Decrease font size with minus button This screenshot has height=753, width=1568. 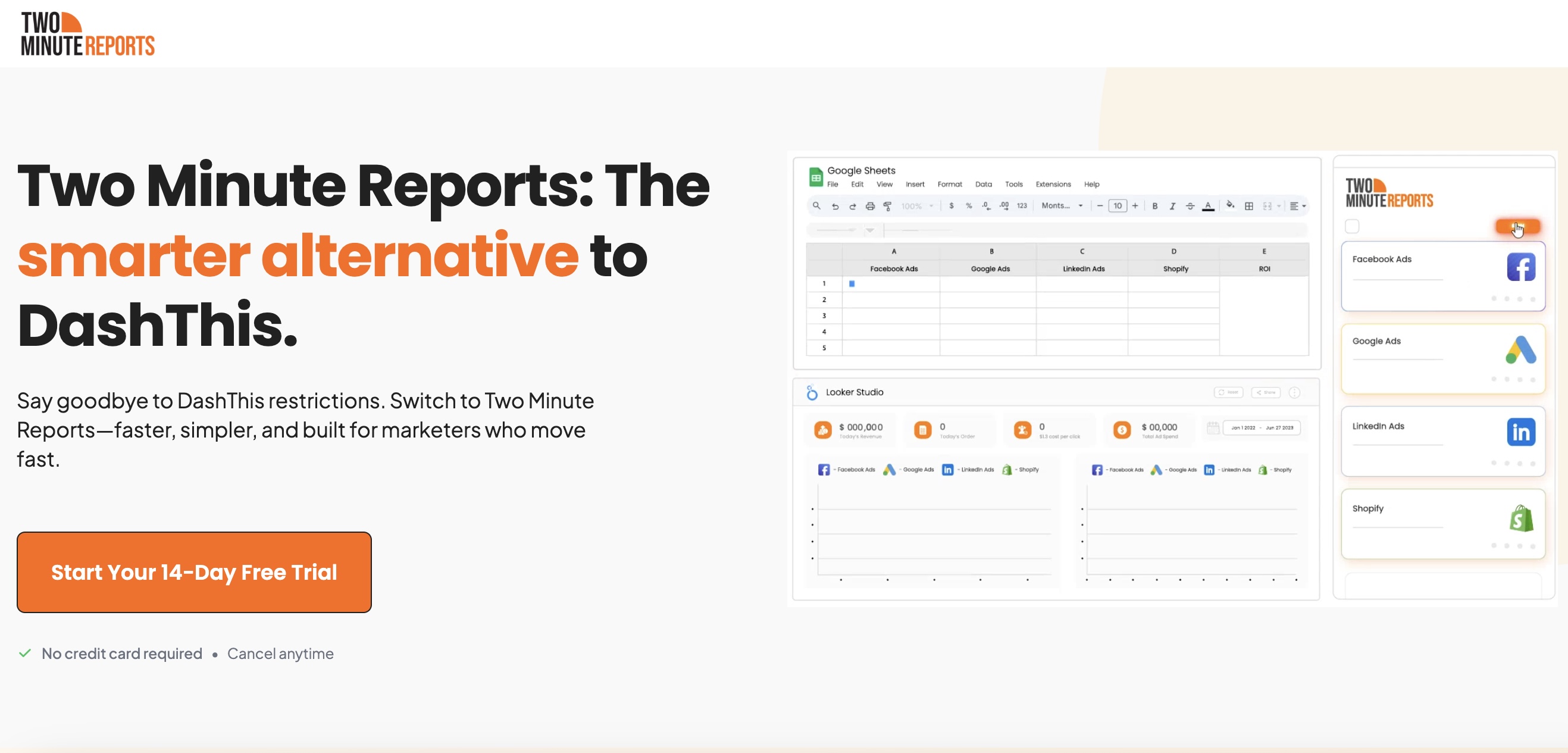(x=1100, y=206)
